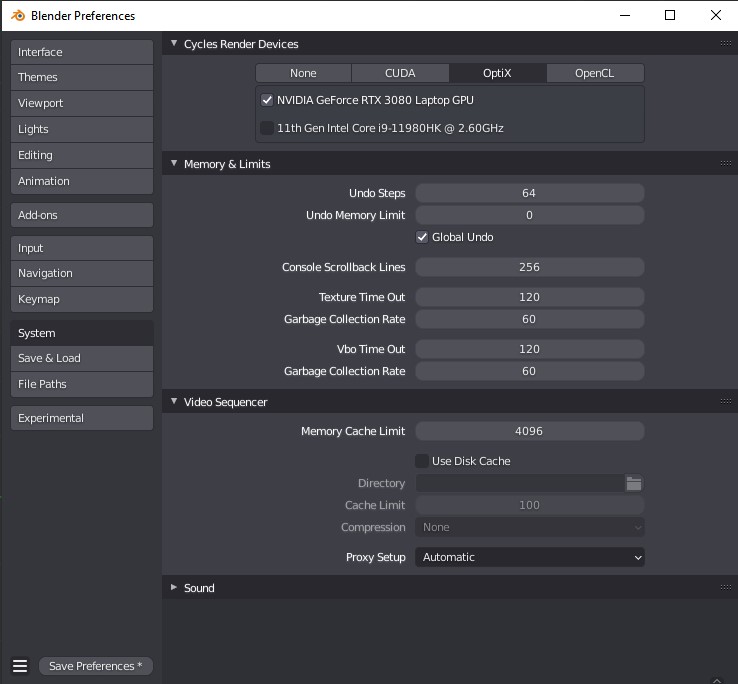The height and width of the screenshot is (684, 738).
Task: Open the Editing preferences section
Action: coord(82,155)
